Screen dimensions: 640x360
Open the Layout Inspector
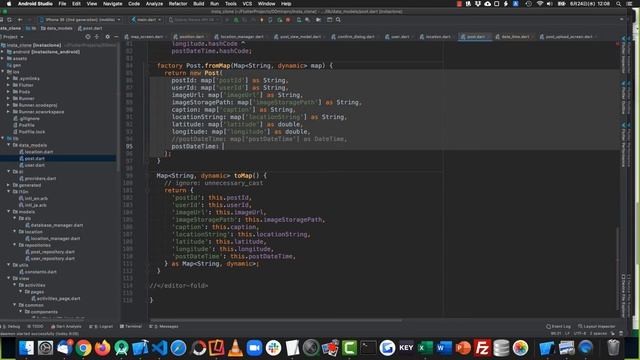click(596, 327)
